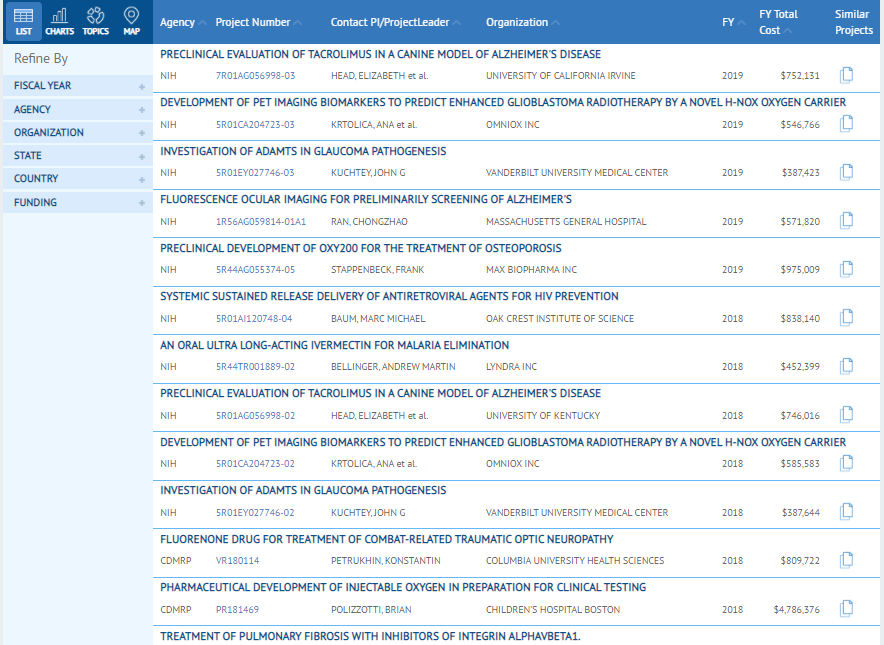Open project number 5R01CA204723-03
The image size is (884, 645).
point(255,125)
